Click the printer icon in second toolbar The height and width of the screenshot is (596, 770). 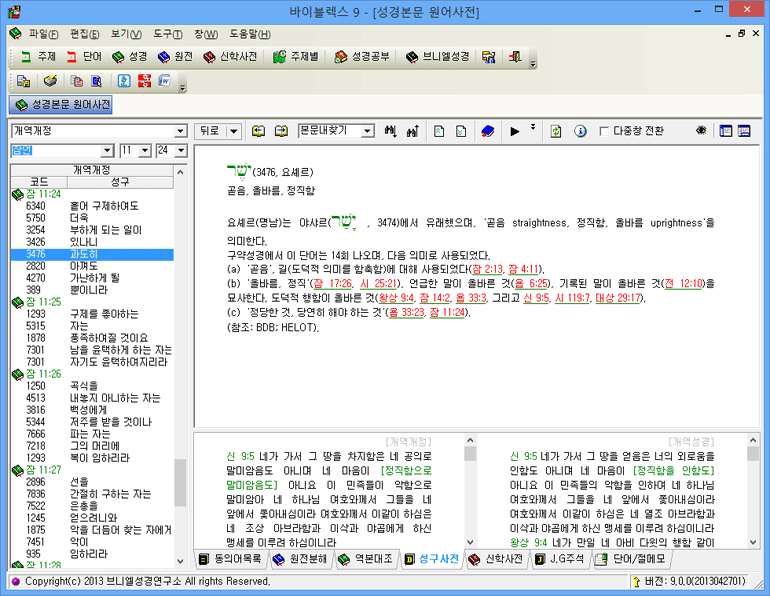click(50, 81)
